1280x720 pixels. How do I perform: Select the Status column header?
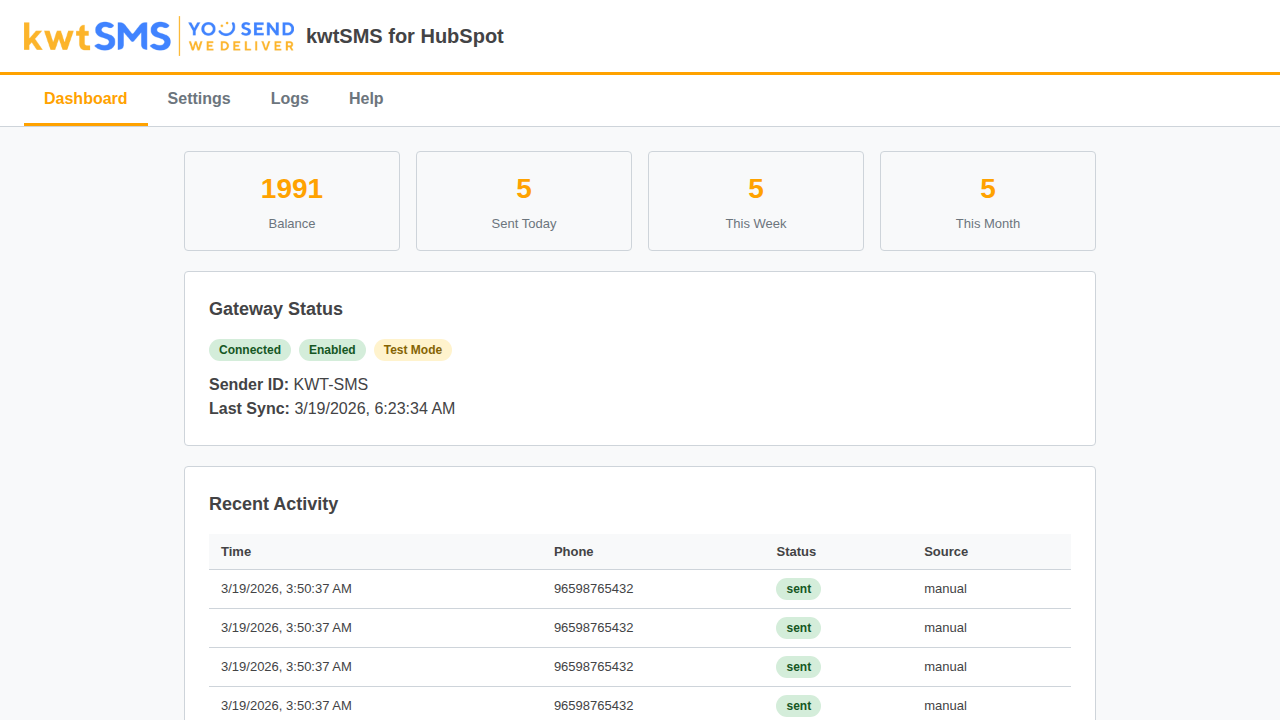click(796, 551)
